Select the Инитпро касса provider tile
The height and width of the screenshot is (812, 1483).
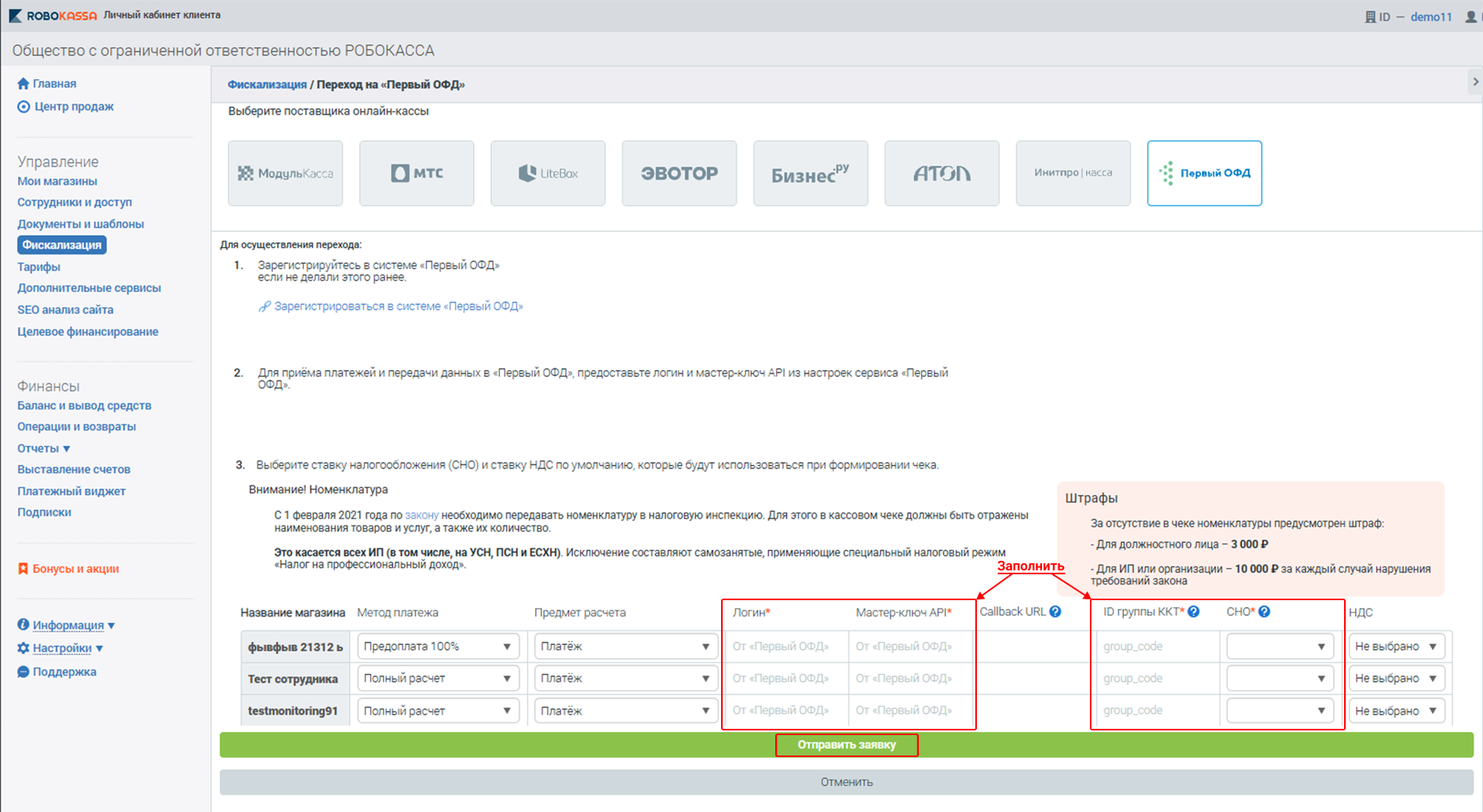click(x=1073, y=173)
